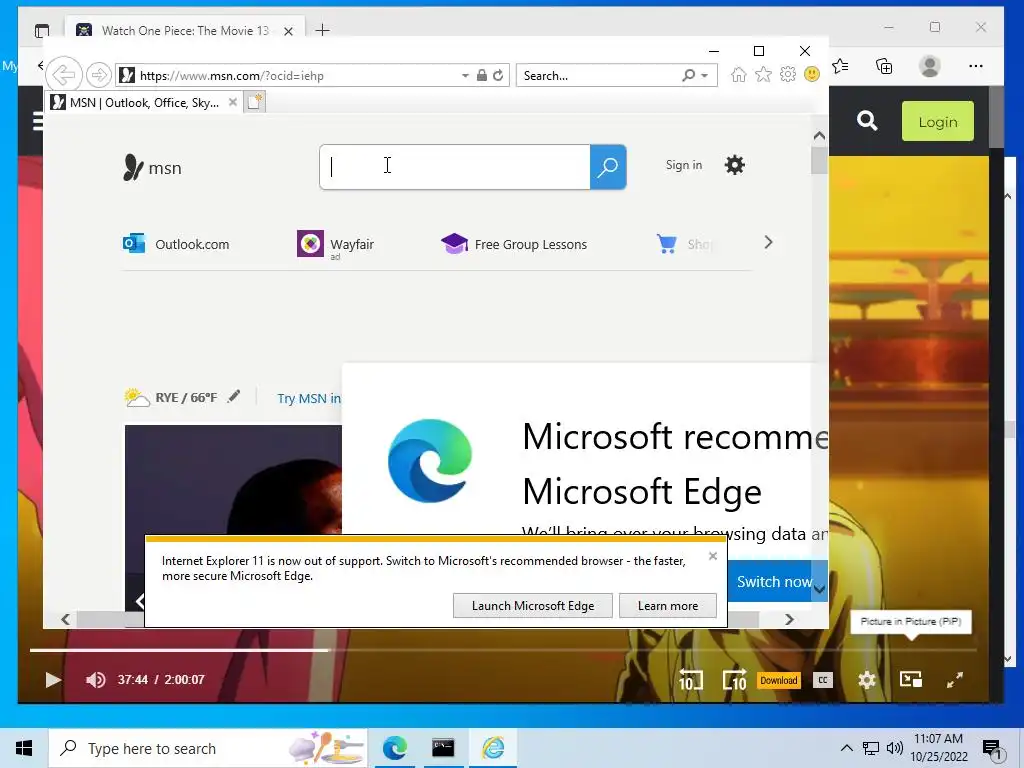Click the Internet Explorer search magnifier icon
This screenshot has height=768, width=1024.
[688, 75]
